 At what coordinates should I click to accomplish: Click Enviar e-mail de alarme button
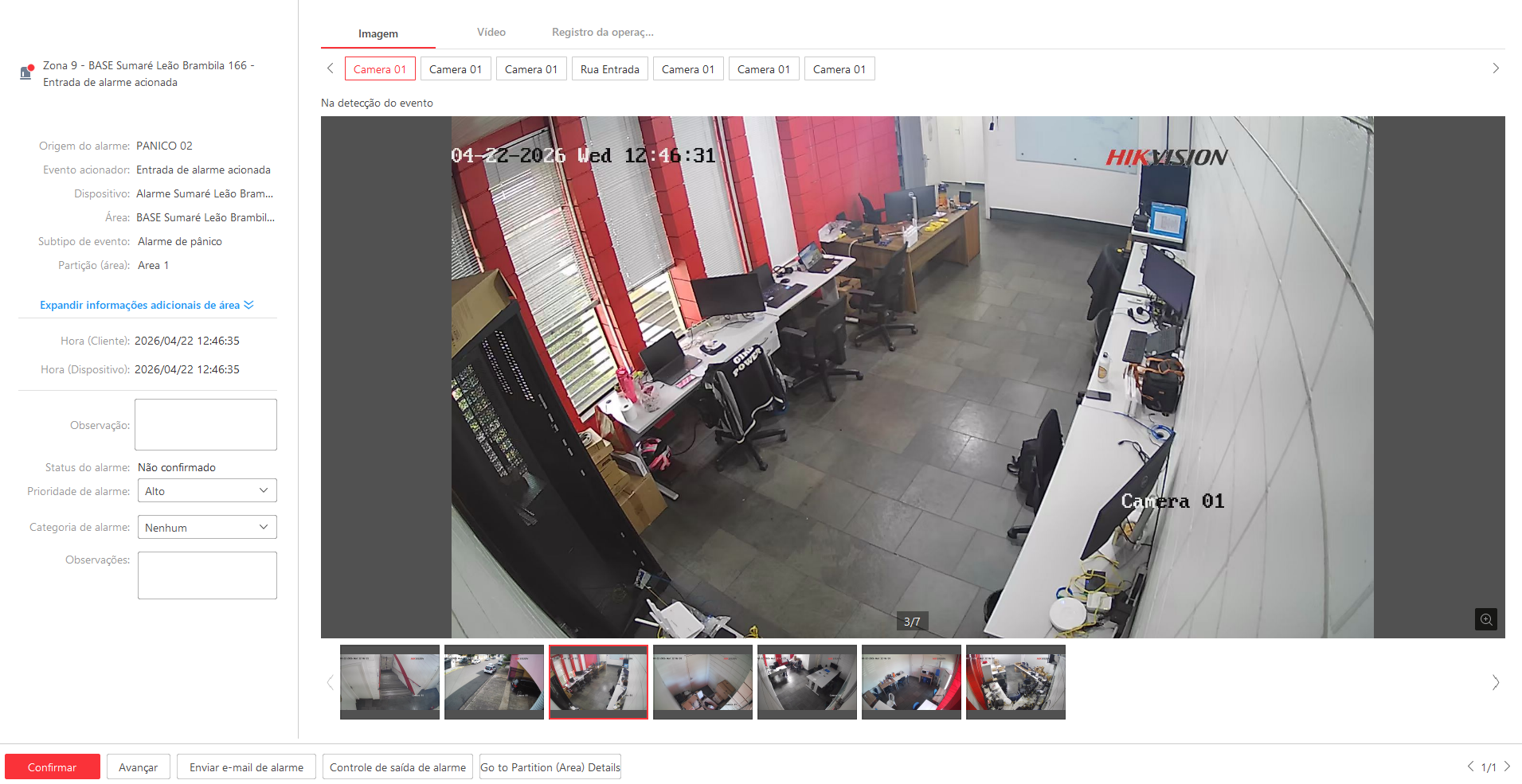coord(246,767)
